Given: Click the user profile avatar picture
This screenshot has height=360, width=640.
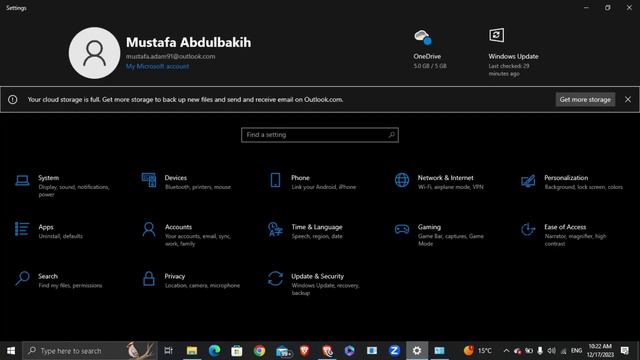Looking at the screenshot, I should 94,53.
